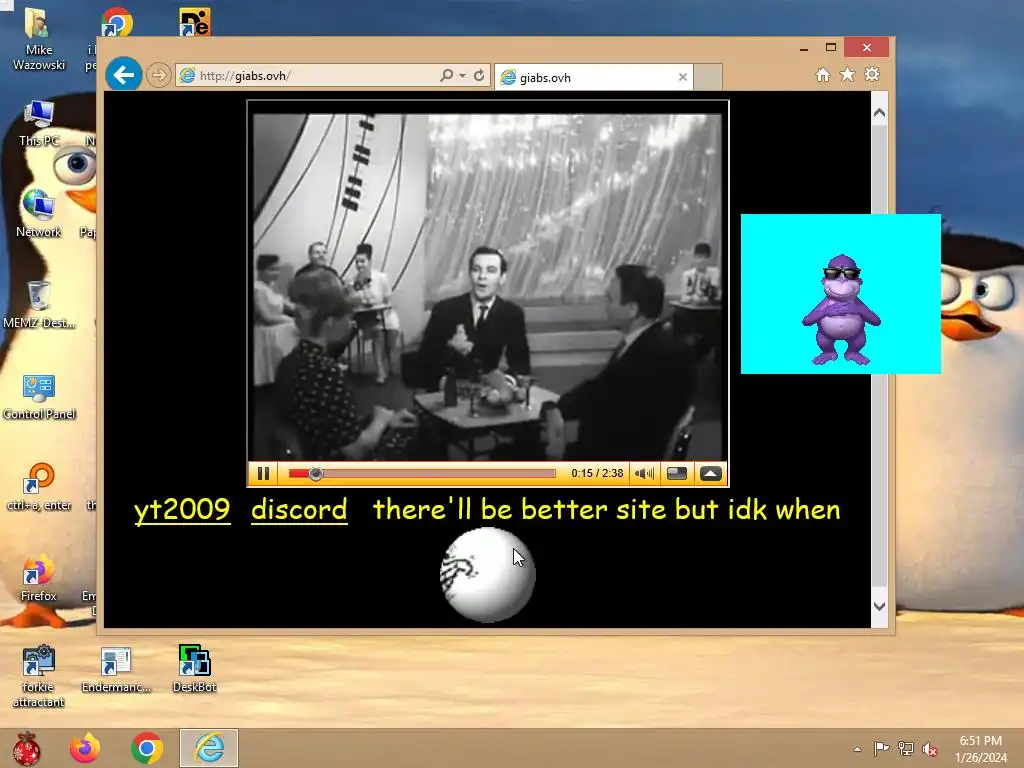This screenshot has width=1024, height=768.
Task: Open the discord link
Action: point(299,510)
